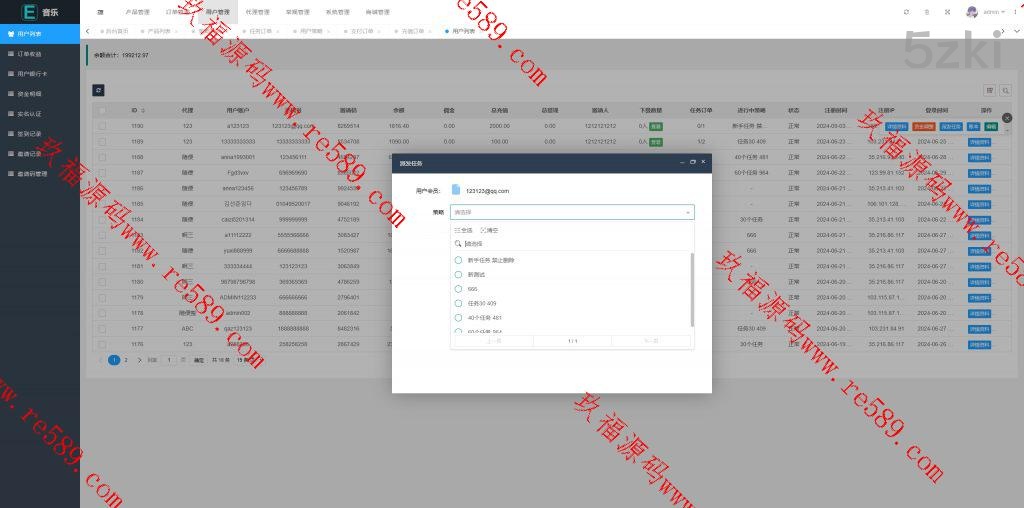1024x508 pixels.
Task: Click the 实名认证 sidebar icon
Action: 11,114
